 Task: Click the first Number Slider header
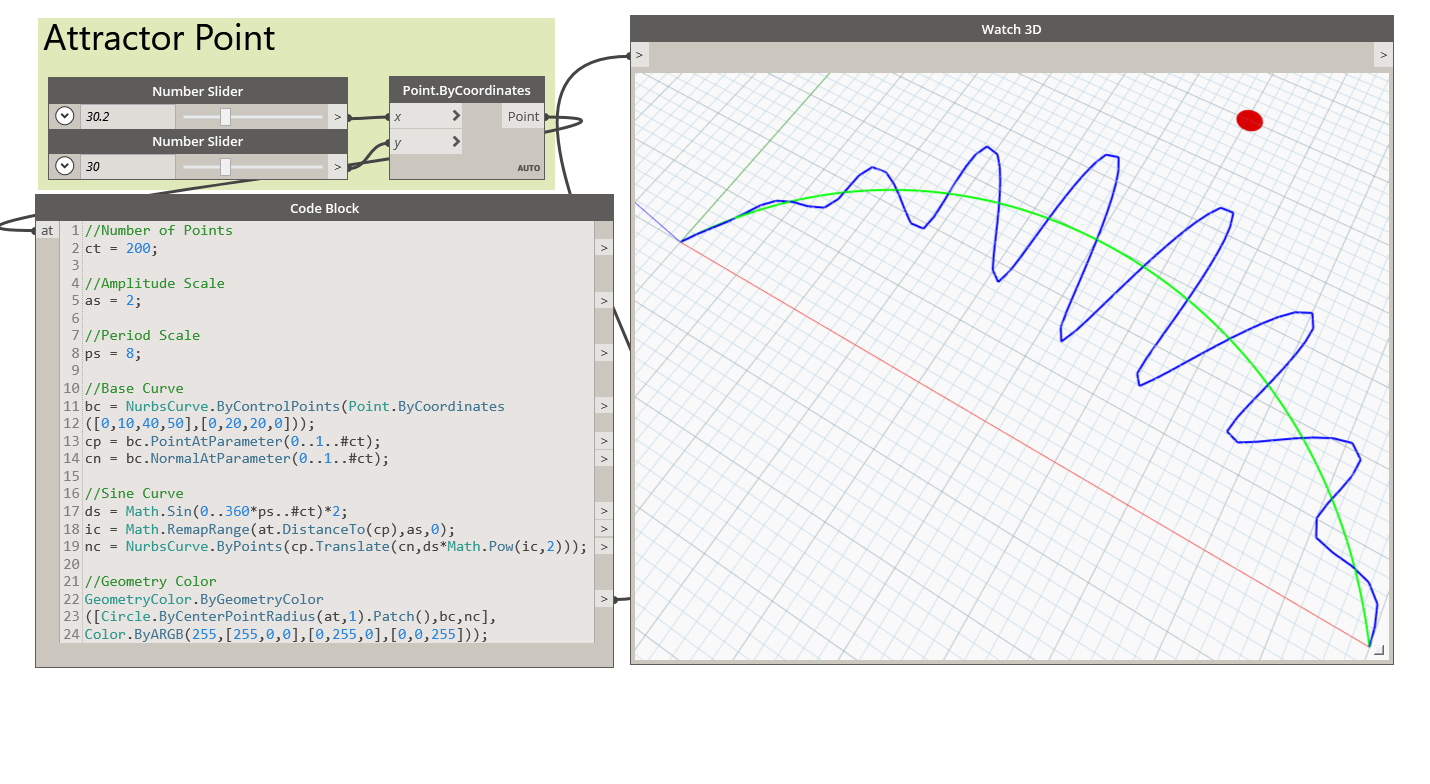click(198, 91)
